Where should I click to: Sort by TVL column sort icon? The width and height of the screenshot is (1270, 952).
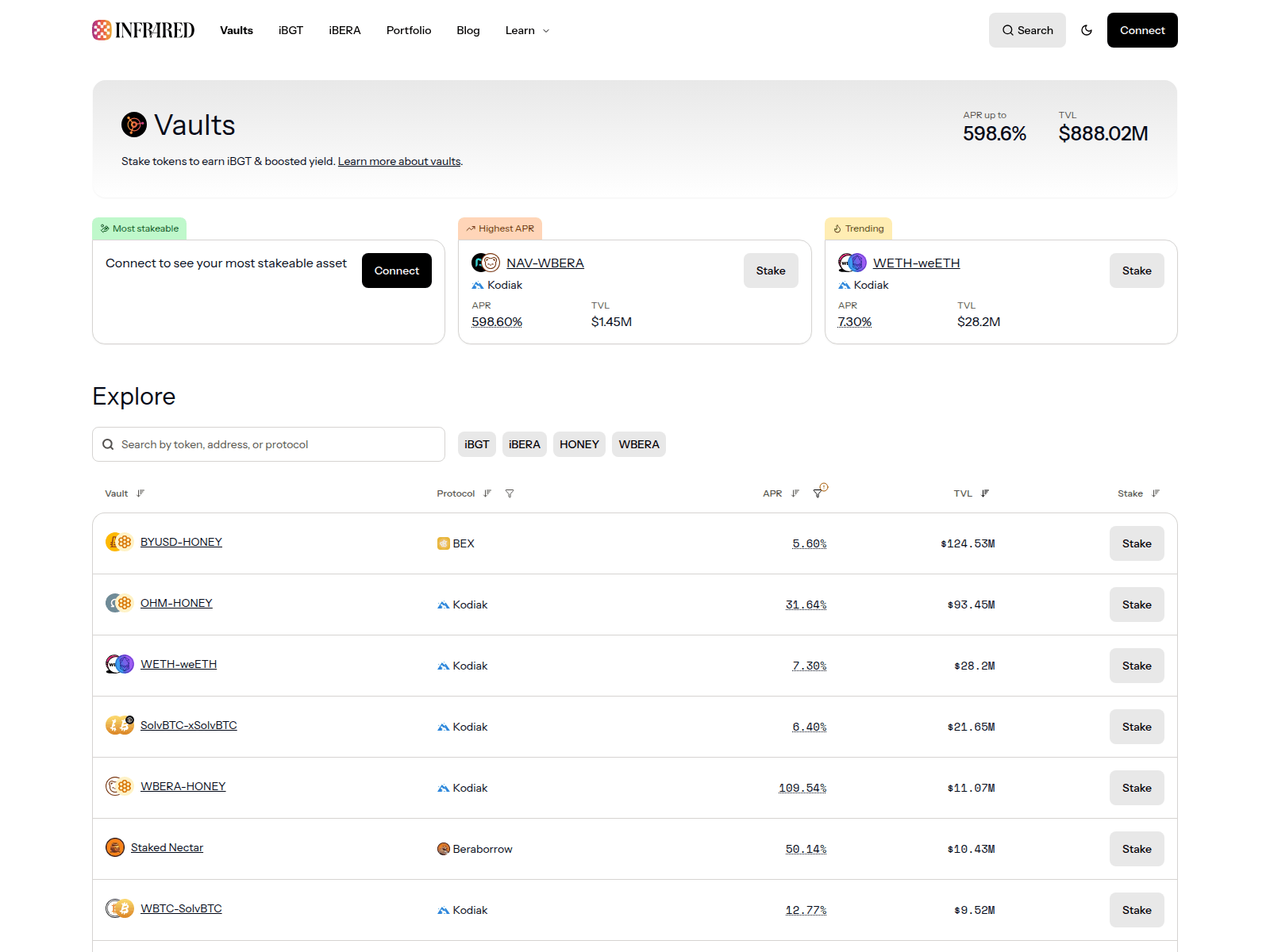coord(985,493)
